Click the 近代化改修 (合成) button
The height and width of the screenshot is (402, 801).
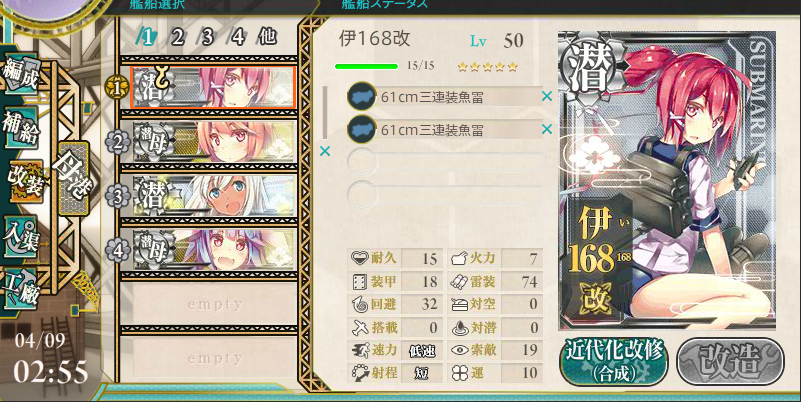(614, 361)
